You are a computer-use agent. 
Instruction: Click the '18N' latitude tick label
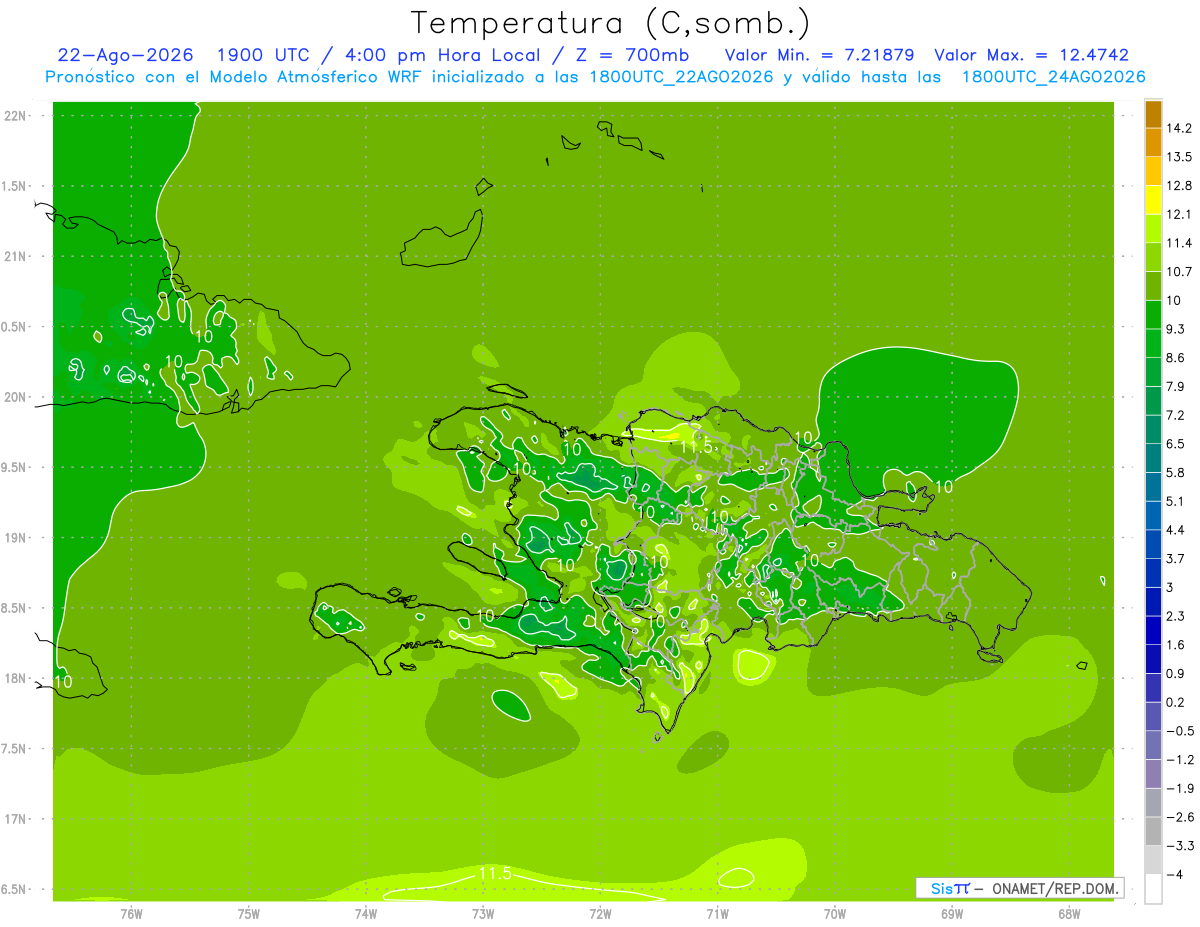(15, 678)
